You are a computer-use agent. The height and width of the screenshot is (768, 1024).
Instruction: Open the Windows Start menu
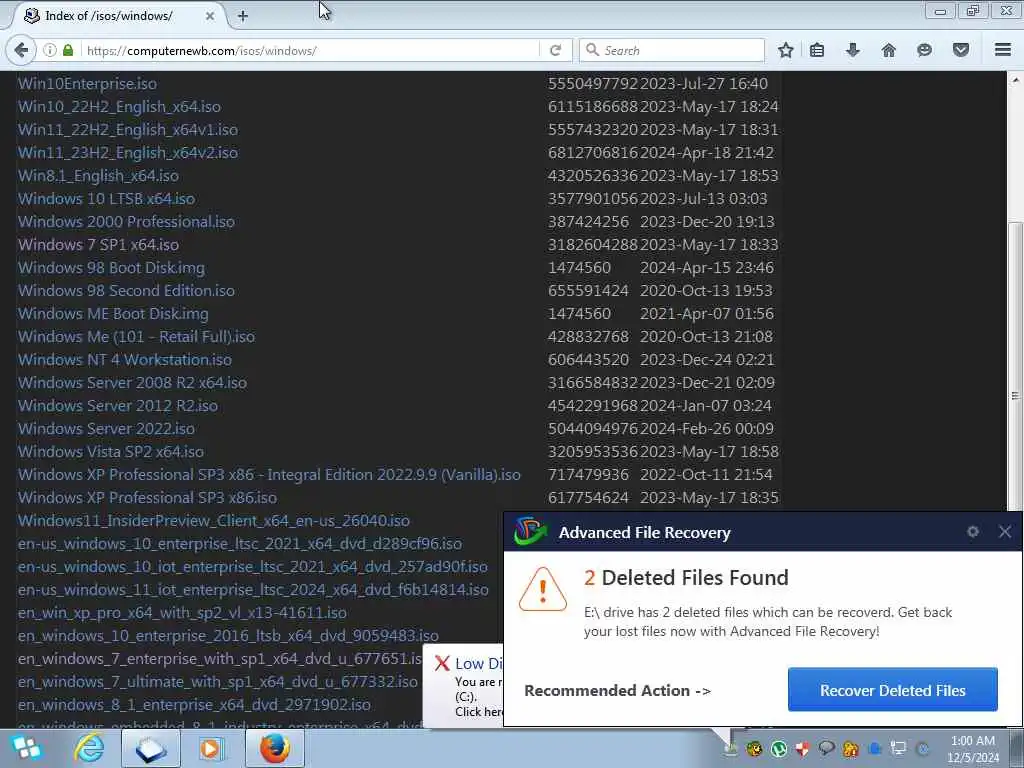[x=26, y=748]
